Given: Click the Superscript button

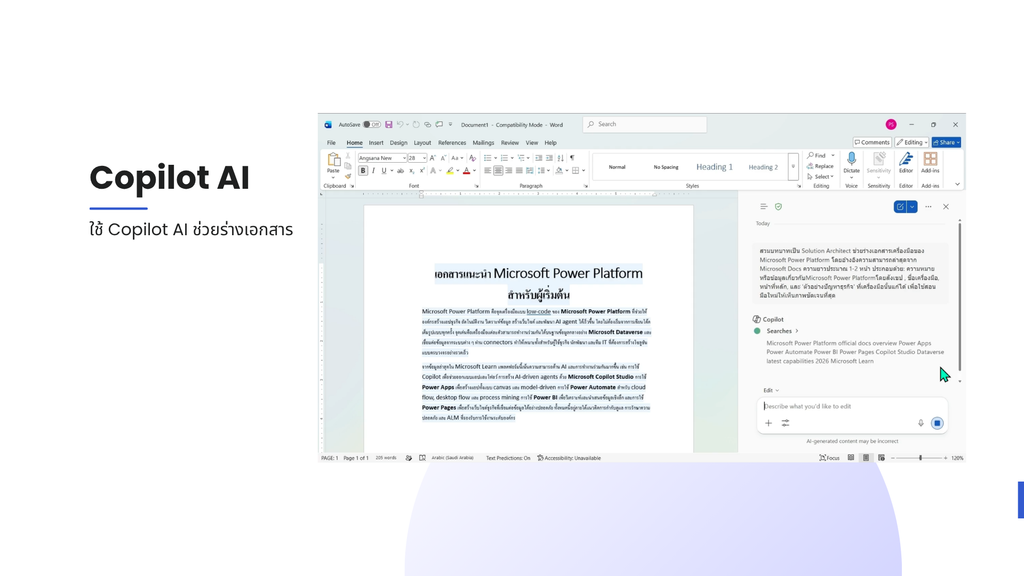Looking at the screenshot, I should tap(422, 171).
